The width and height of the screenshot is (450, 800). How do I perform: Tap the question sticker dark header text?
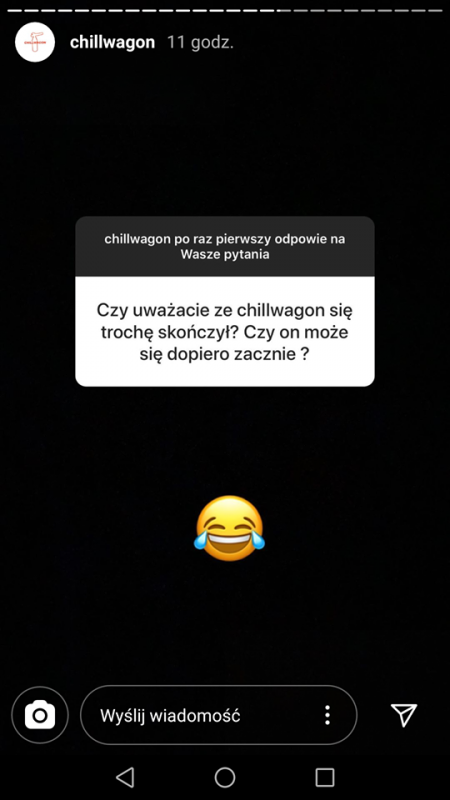coord(225,246)
